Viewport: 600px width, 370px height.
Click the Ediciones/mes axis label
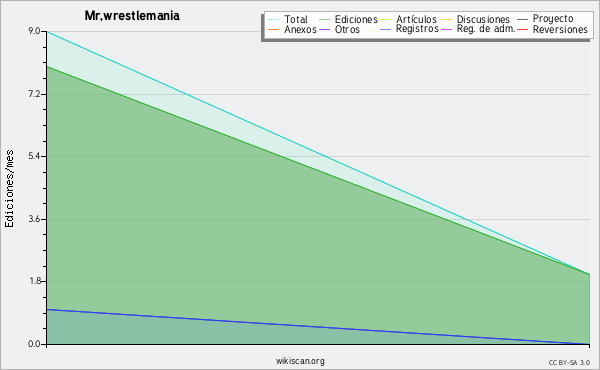tap(9, 189)
